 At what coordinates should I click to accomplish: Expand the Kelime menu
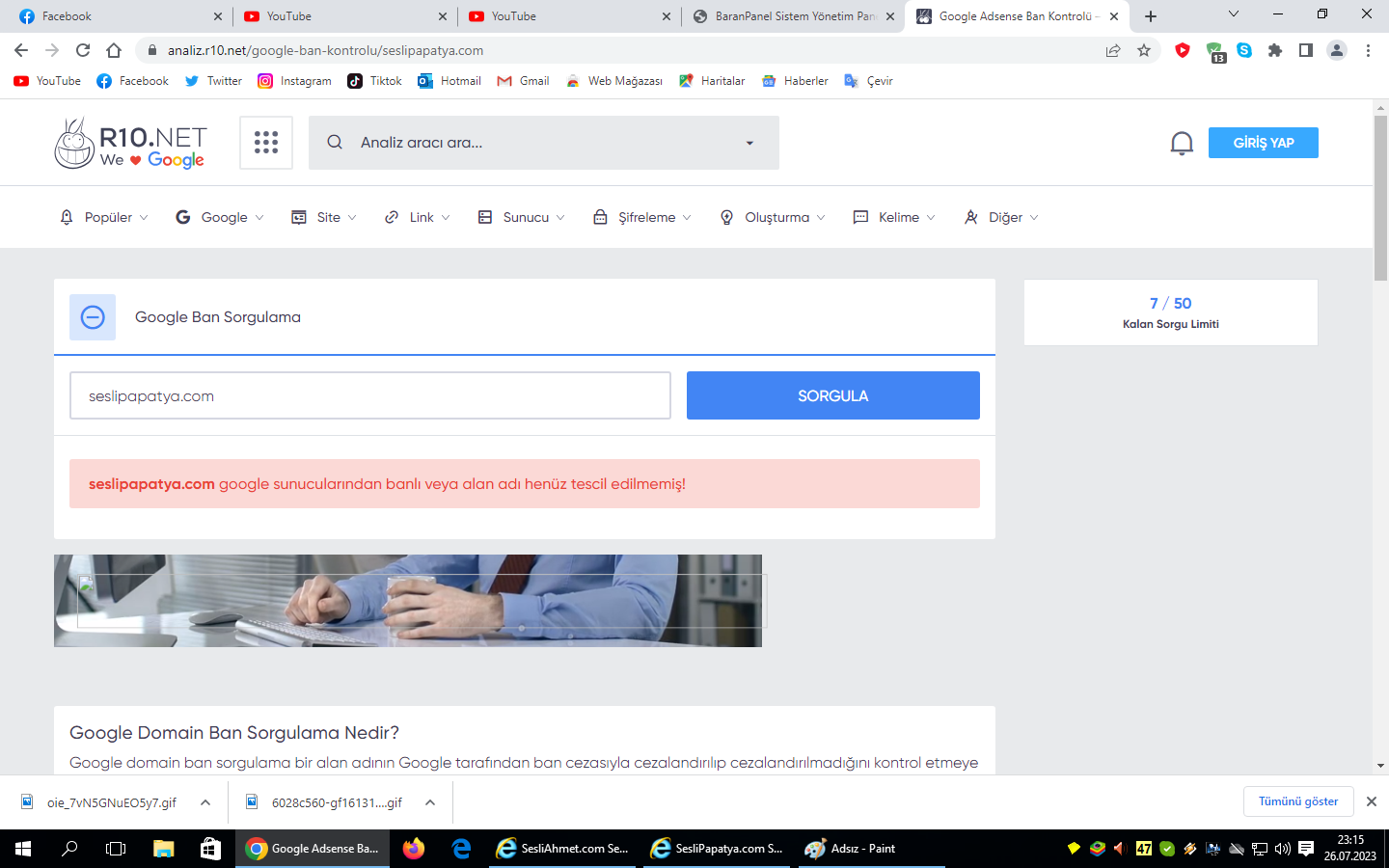tap(894, 217)
